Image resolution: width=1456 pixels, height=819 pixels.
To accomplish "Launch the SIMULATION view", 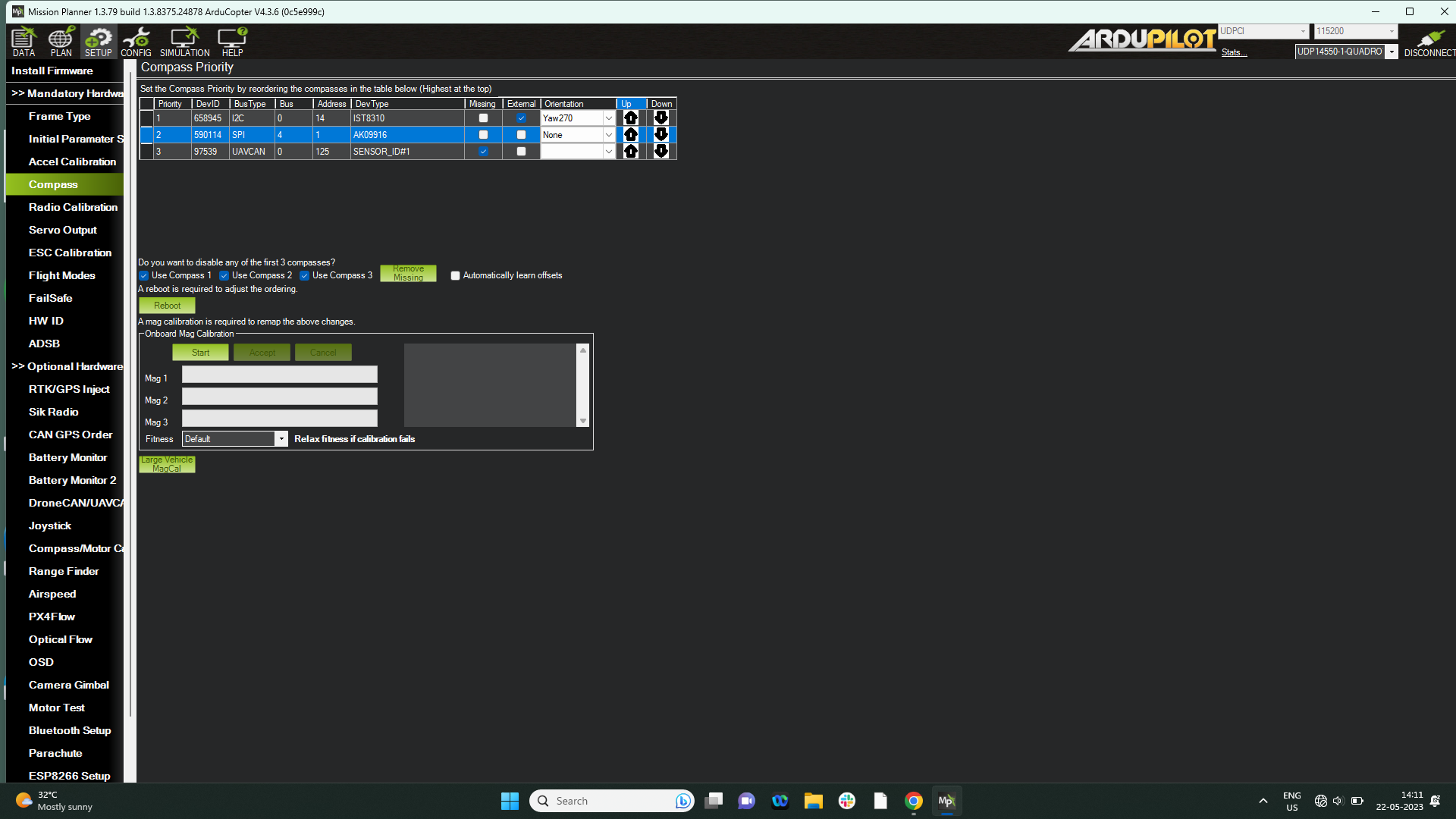I will coord(184,42).
